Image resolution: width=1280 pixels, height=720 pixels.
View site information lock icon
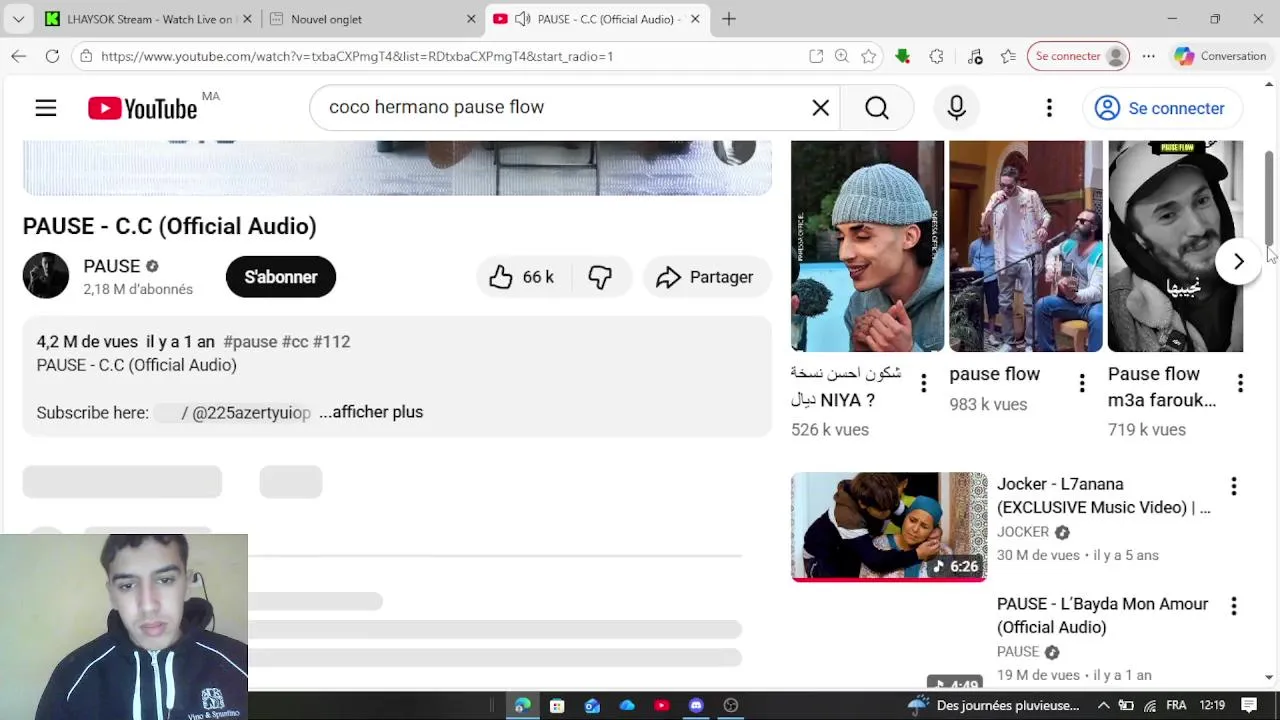click(86, 56)
